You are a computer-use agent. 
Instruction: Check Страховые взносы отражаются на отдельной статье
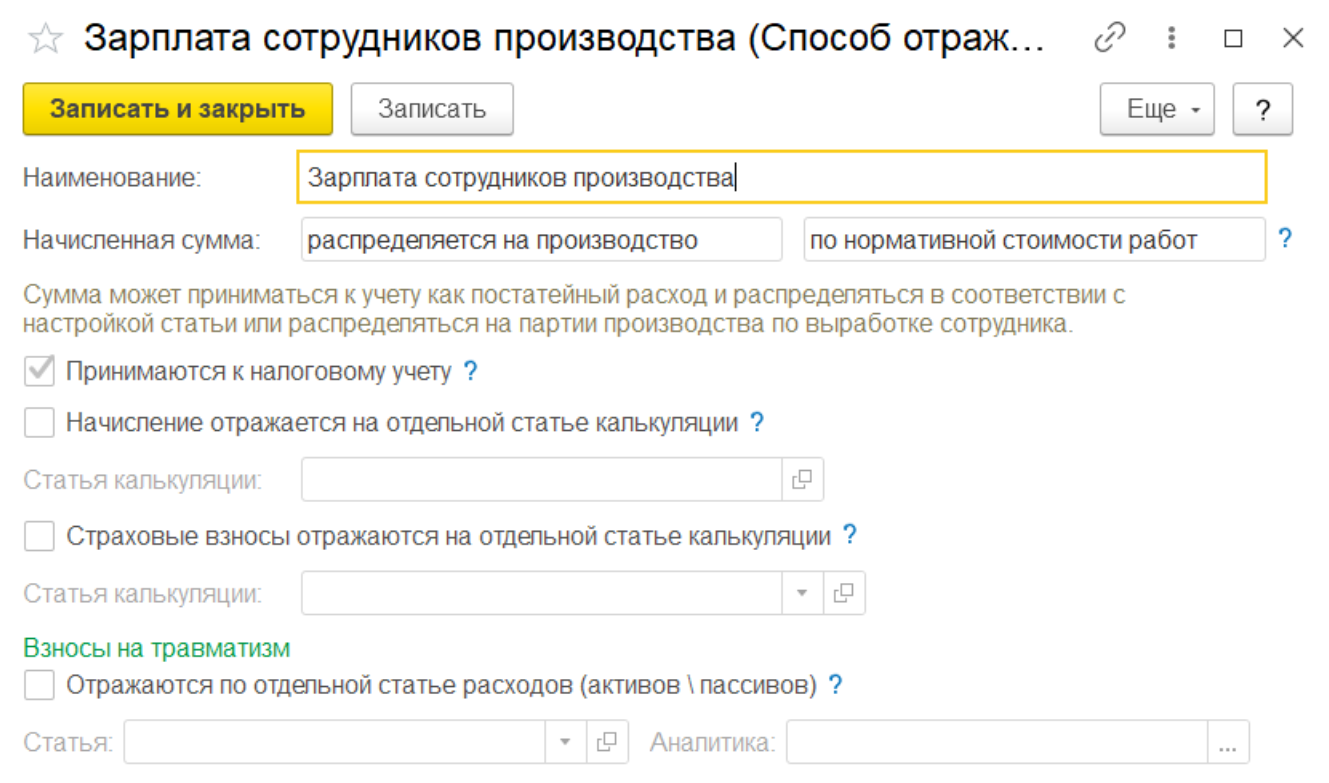(x=40, y=537)
